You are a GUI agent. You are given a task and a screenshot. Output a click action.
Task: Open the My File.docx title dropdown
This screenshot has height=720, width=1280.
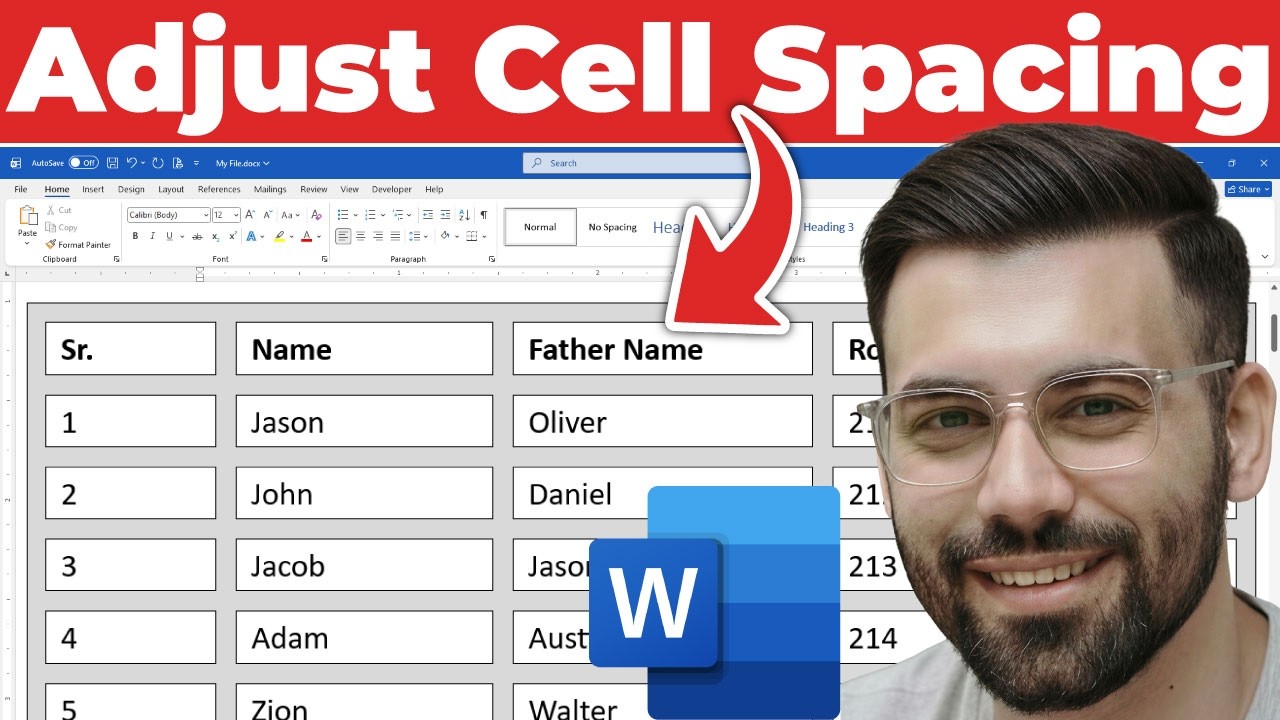tap(243, 163)
